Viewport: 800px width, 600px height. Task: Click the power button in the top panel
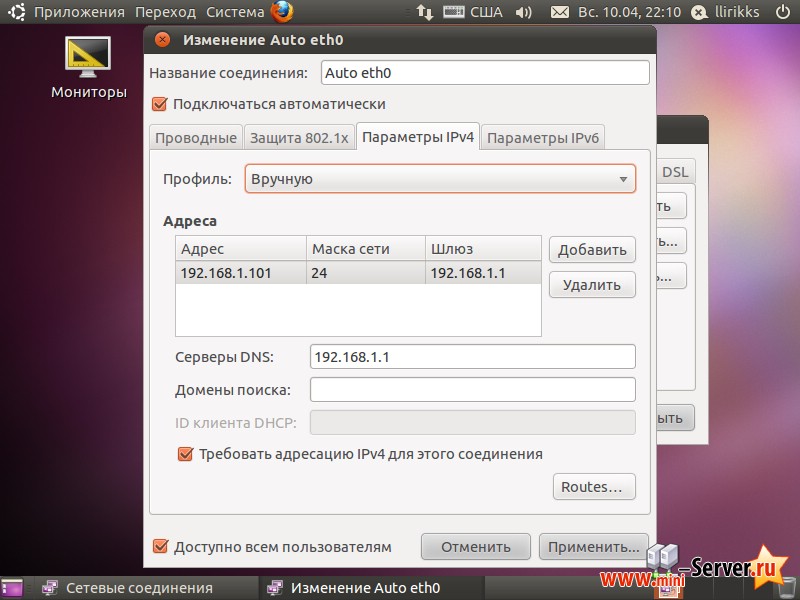click(781, 13)
